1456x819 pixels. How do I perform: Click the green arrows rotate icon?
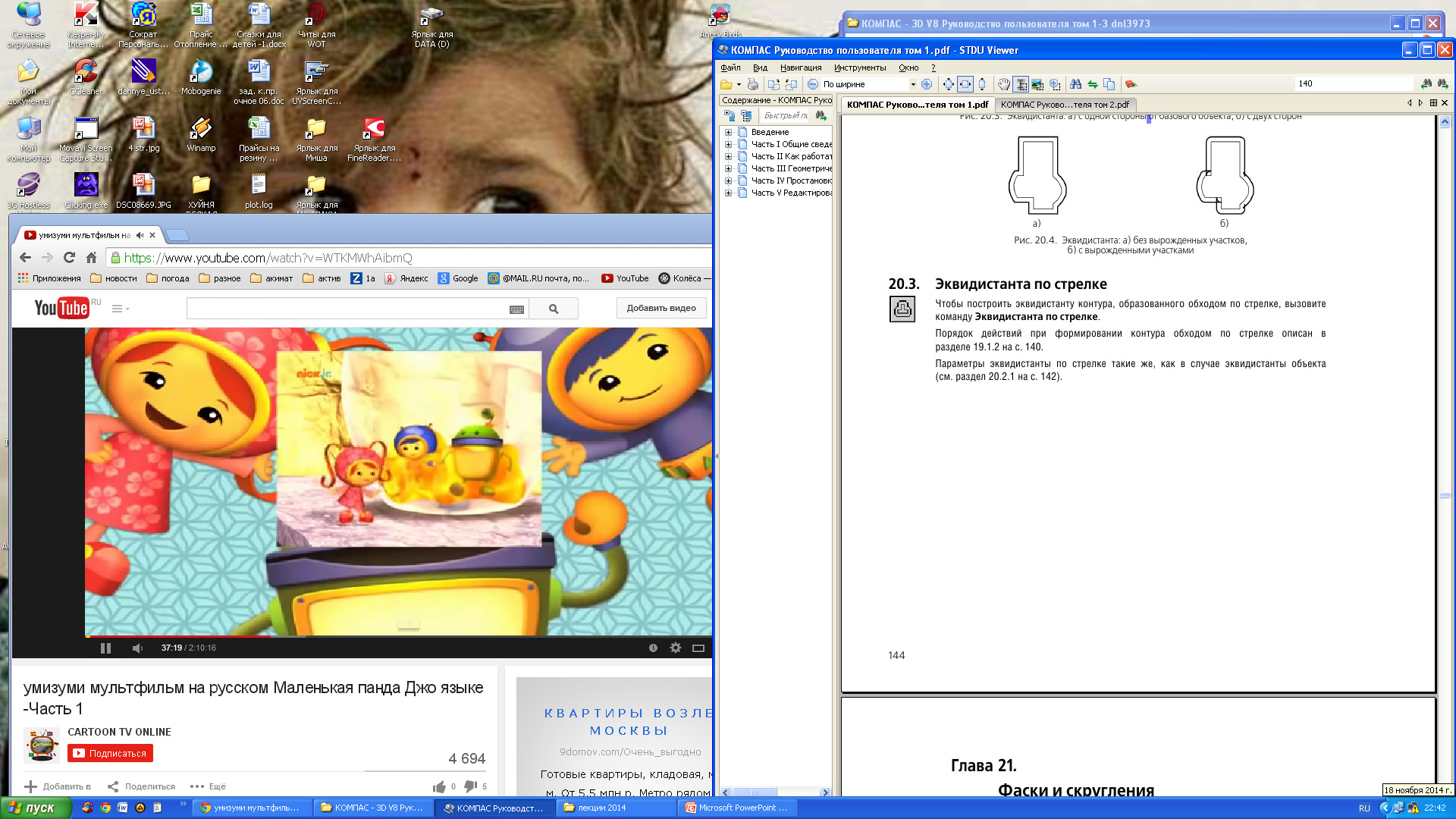[1093, 84]
